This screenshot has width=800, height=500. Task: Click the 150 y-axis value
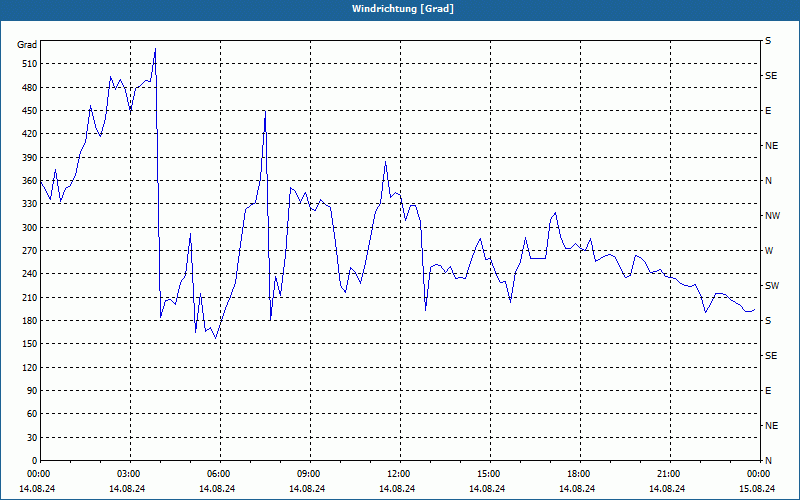pos(30,343)
